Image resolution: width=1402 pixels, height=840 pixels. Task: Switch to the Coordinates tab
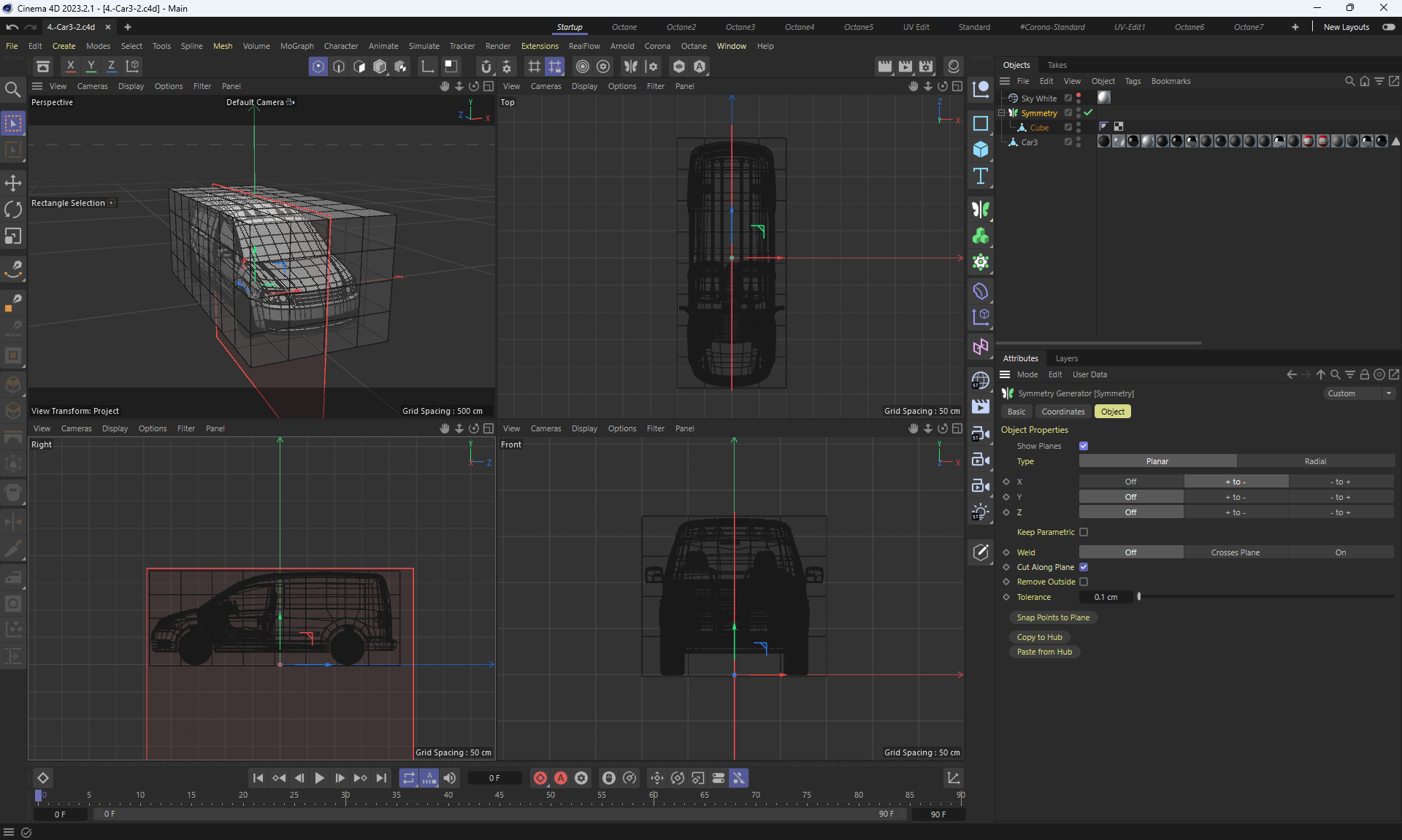pos(1062,412)
